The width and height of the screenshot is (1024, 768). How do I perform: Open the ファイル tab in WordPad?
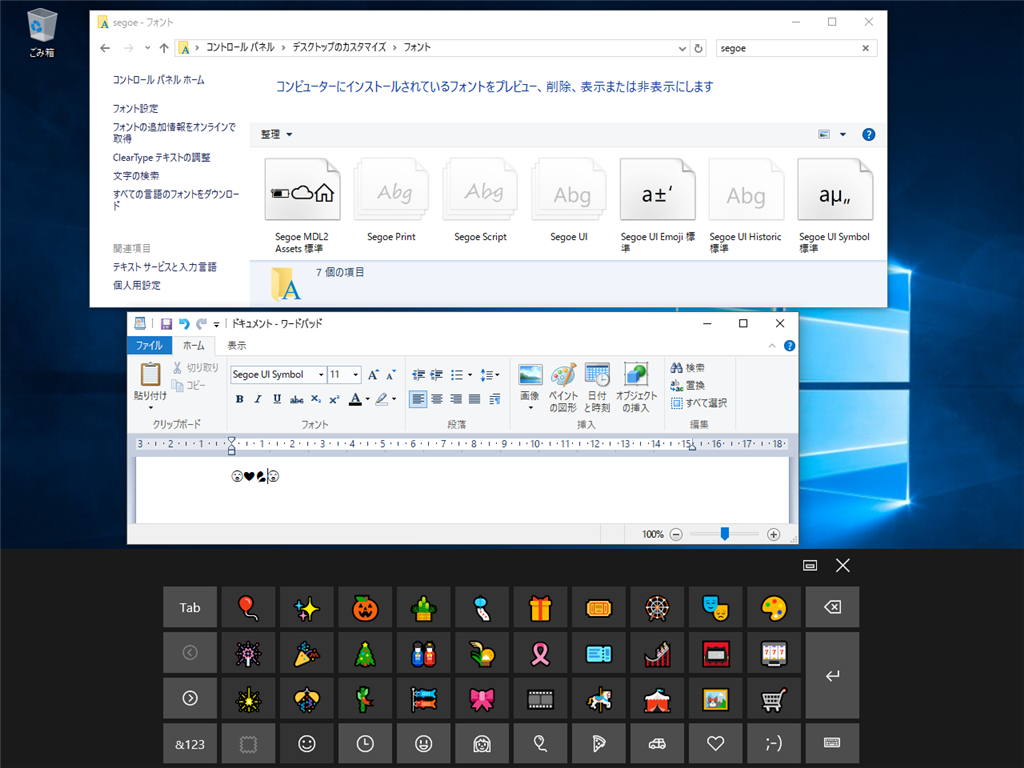(149, 345)
